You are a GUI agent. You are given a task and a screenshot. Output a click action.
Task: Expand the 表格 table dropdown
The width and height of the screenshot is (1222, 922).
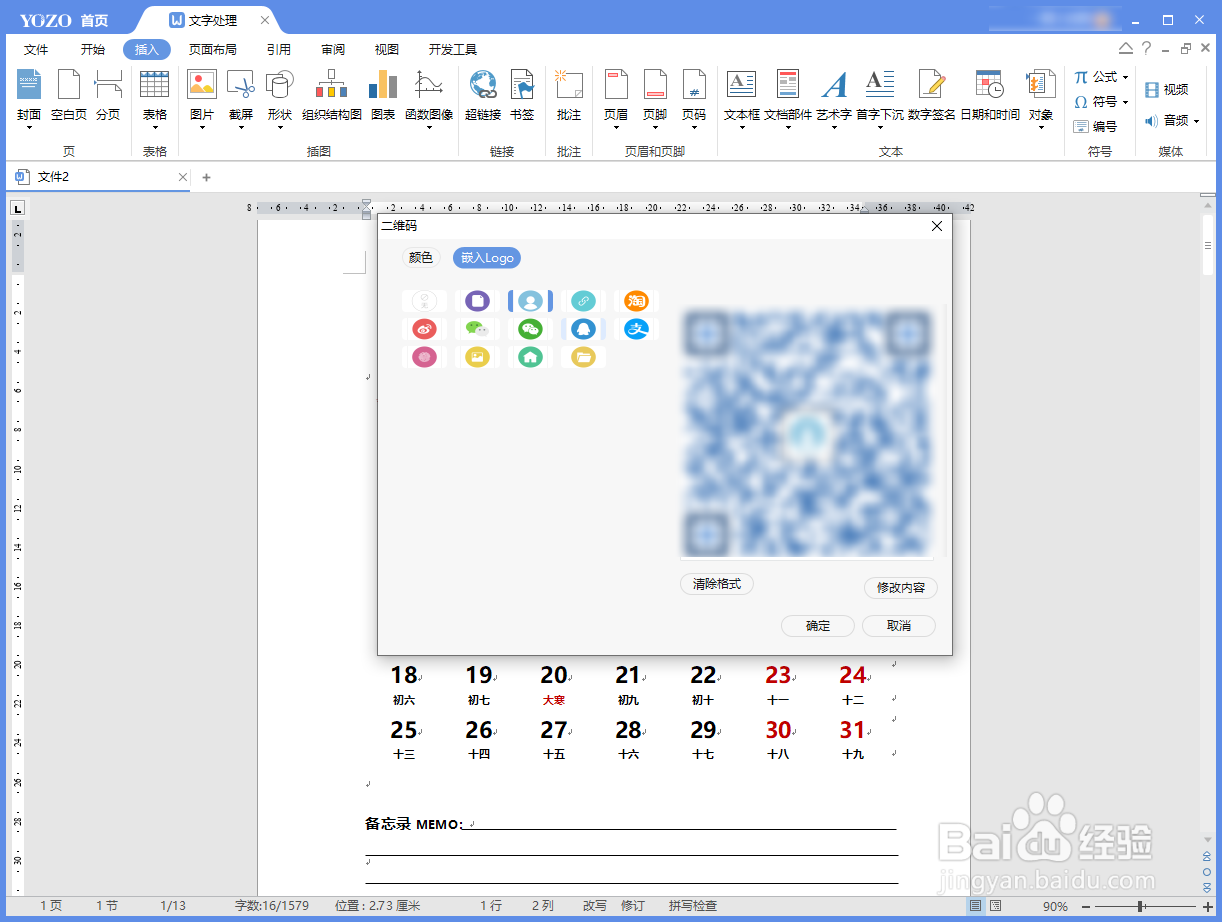click(155, 128)
